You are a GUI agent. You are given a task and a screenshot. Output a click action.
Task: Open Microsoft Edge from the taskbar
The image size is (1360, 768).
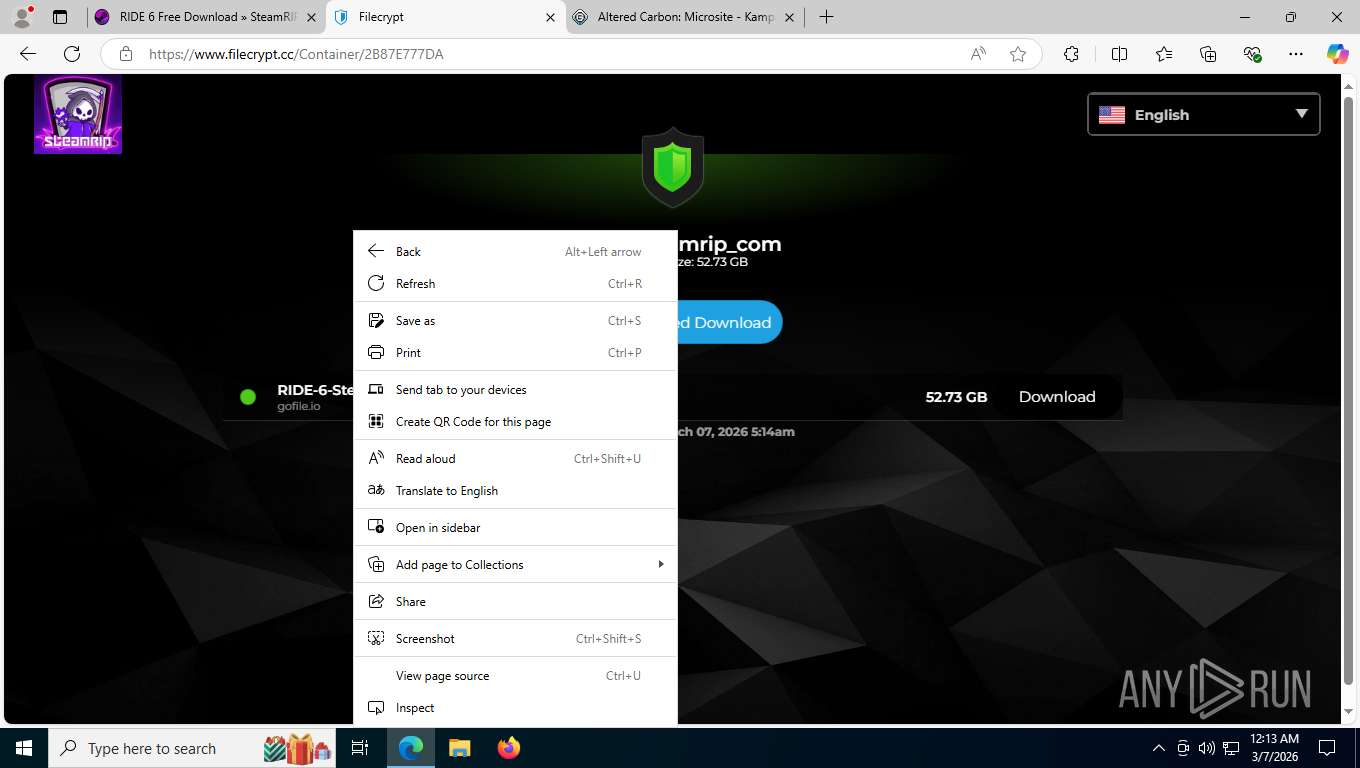[x=411, y=748]
